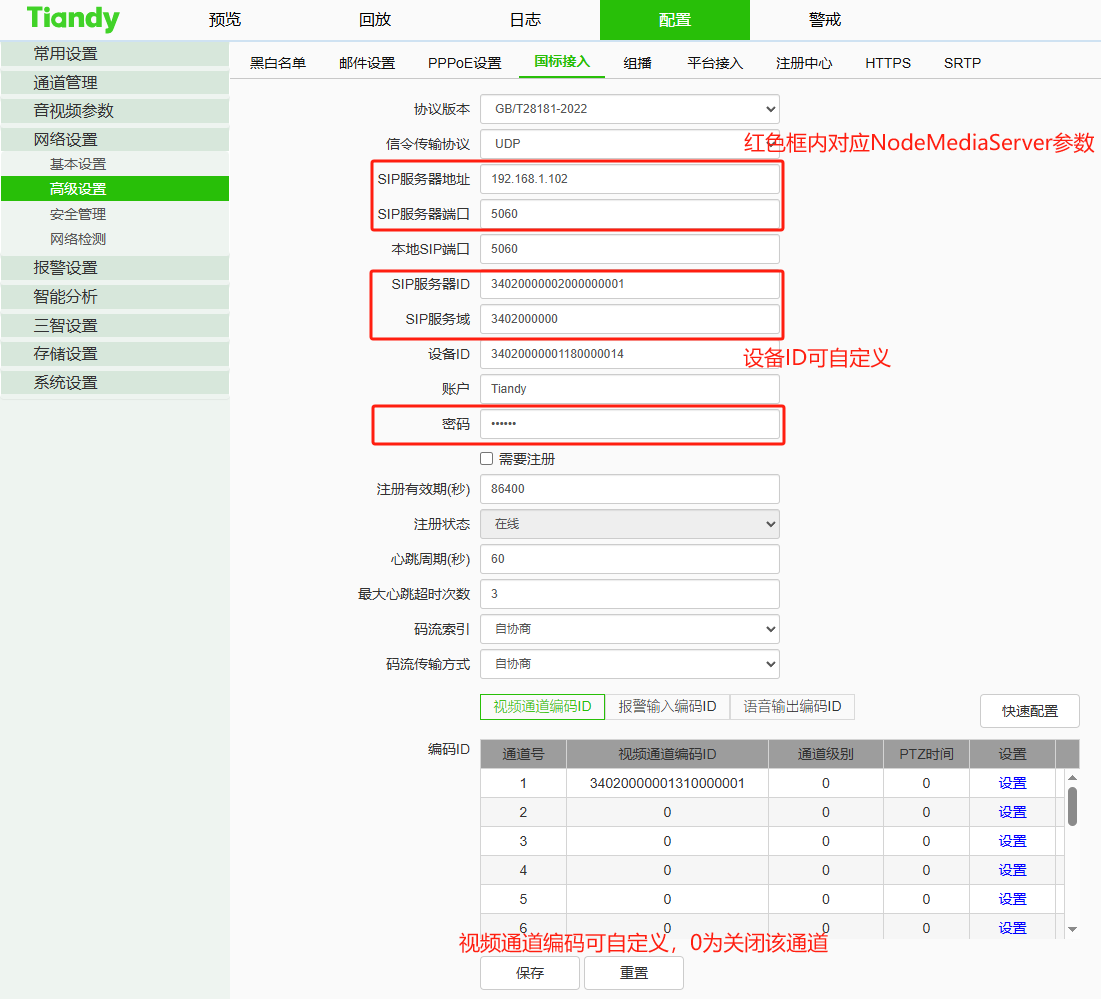Click the SIP服务器ID input field
This screenshot has width=1101, height=999.
click(x=630, y=284)
